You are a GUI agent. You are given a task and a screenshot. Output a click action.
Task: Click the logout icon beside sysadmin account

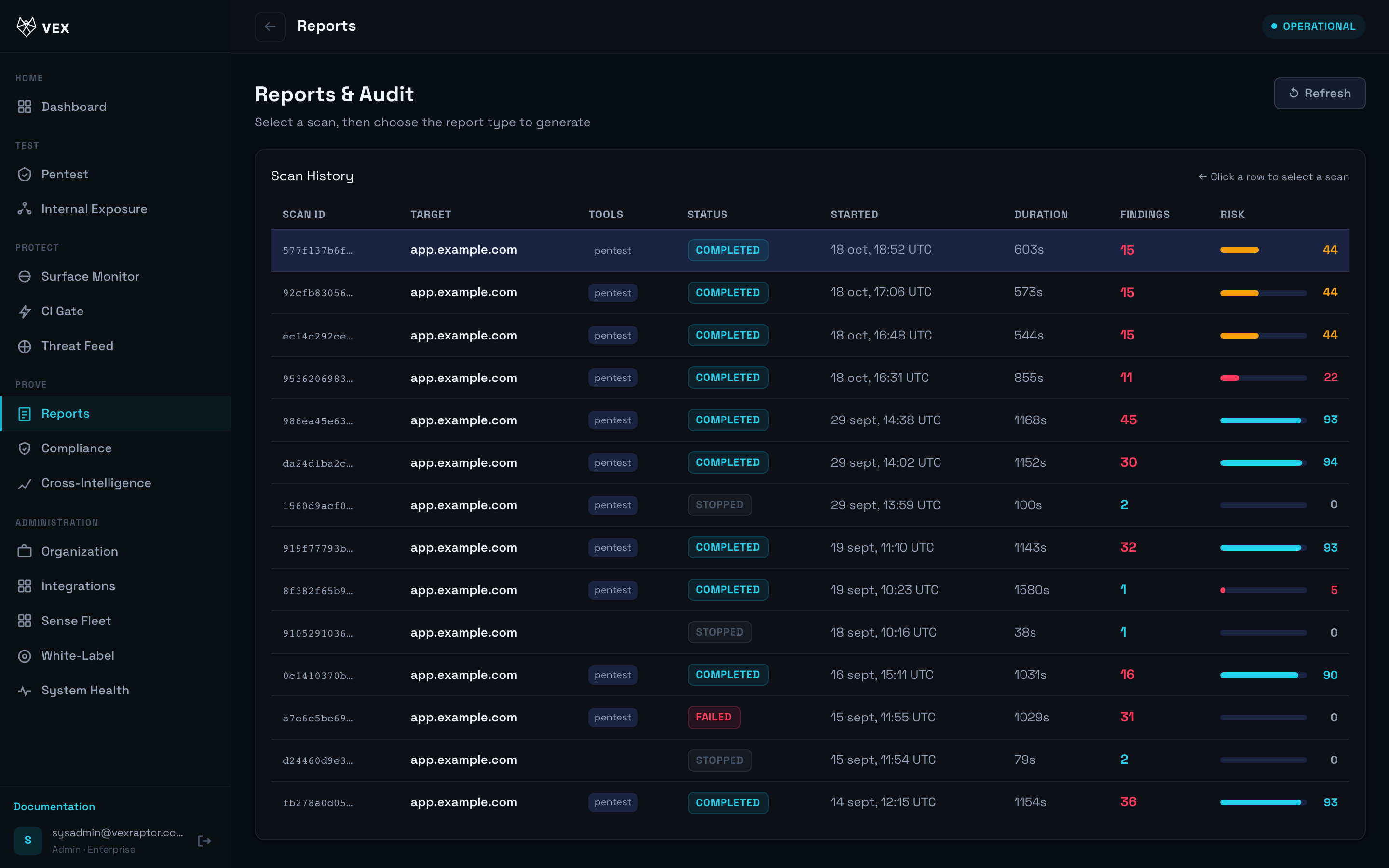[204, 841]
